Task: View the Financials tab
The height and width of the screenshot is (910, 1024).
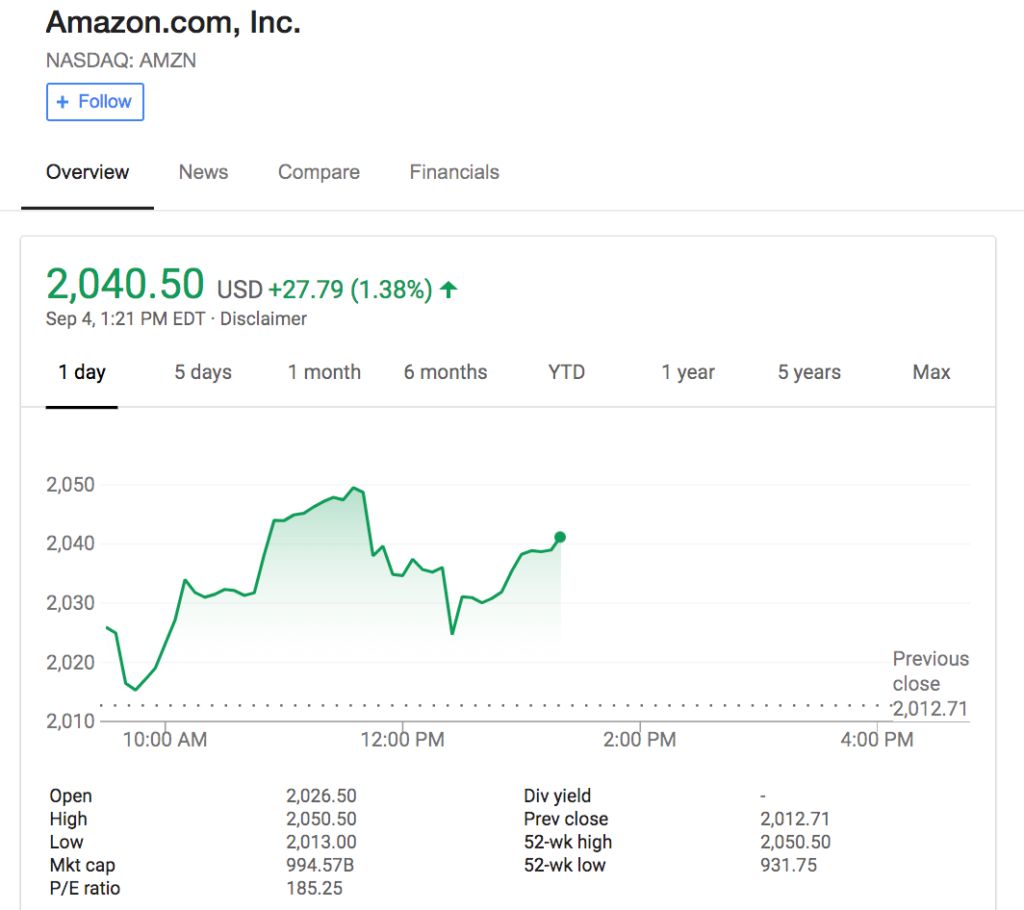Action: click(x=454, y=172)
